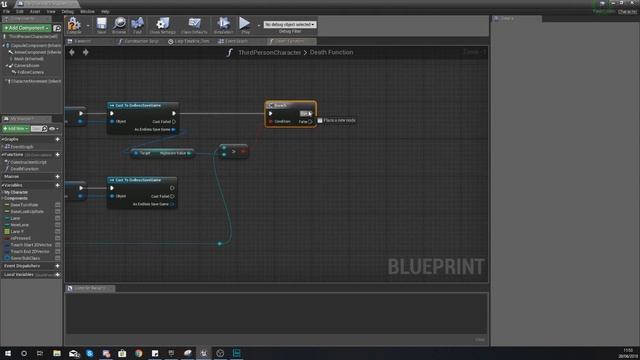
Task: Open File Explorer from the taskbar
Action: pyautogui.click(x=57, y=353)
